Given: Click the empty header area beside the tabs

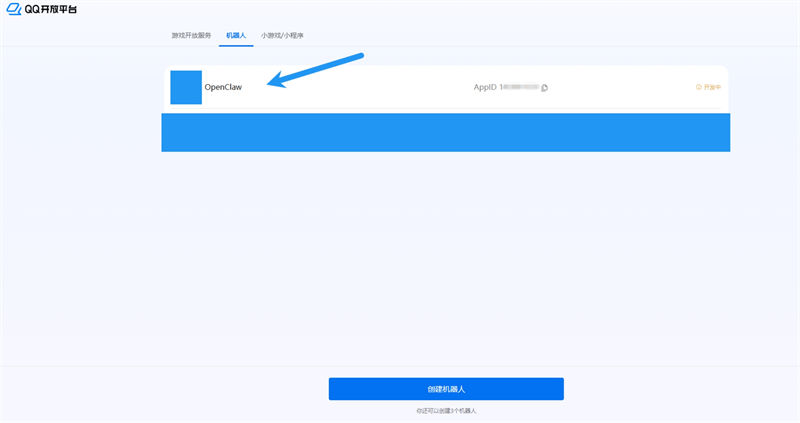Looking at the screenshot, I should 550,35.
